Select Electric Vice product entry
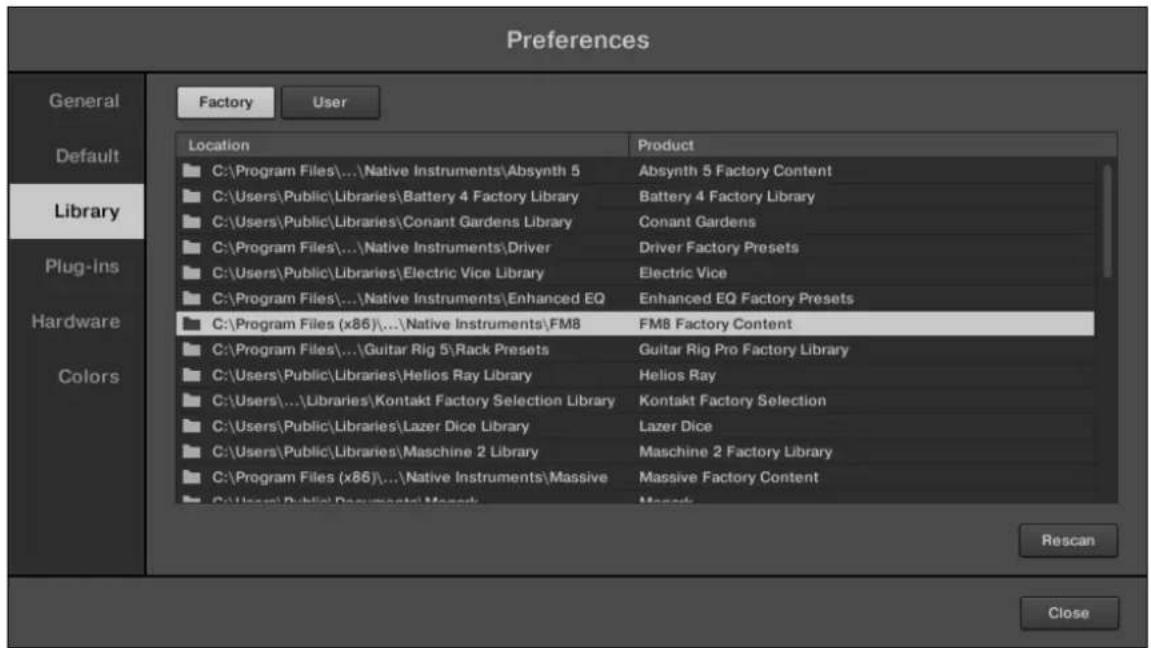This screenshot has height=648, width=1151. pos(683,273)
